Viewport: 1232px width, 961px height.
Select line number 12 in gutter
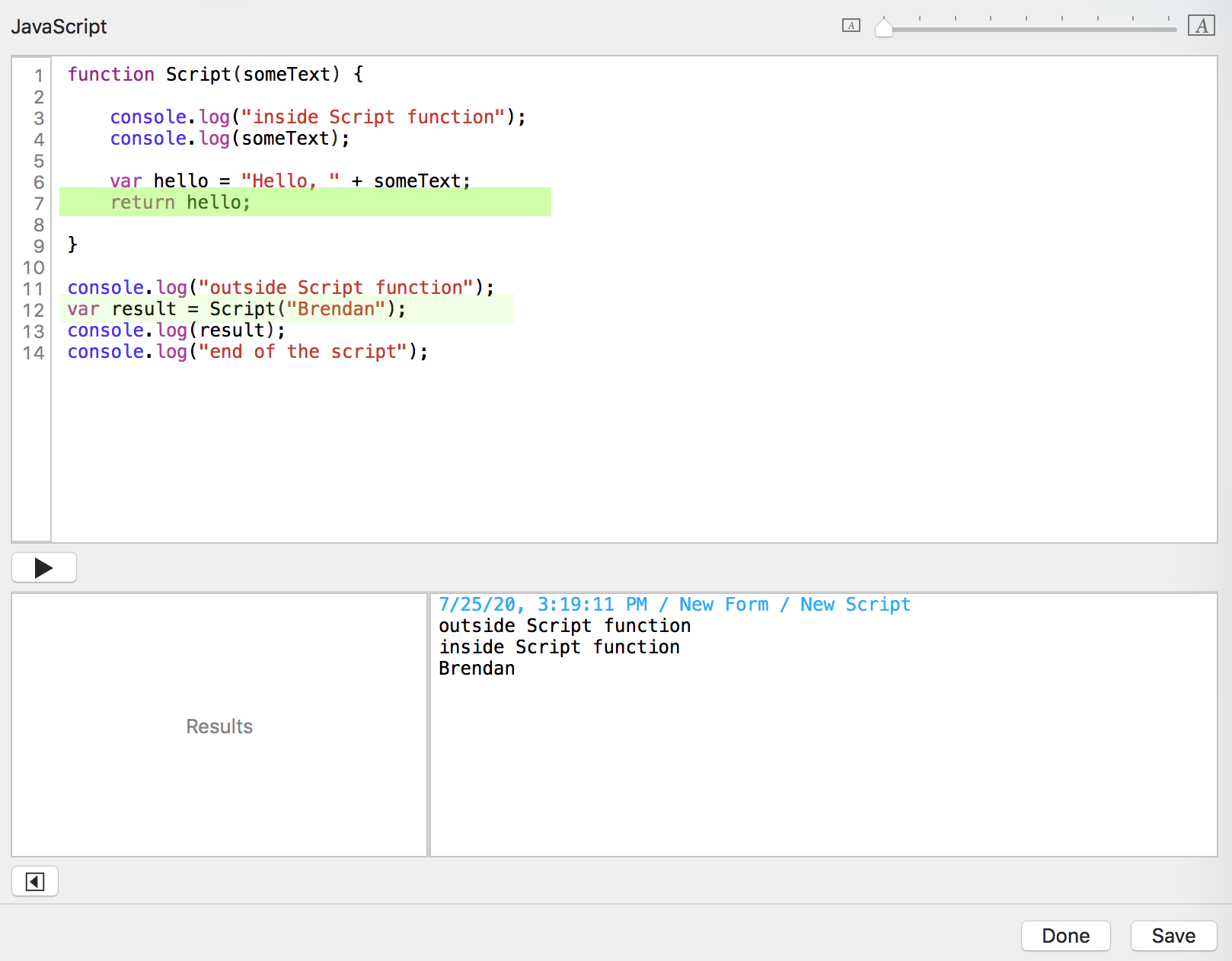coord(34,310)
